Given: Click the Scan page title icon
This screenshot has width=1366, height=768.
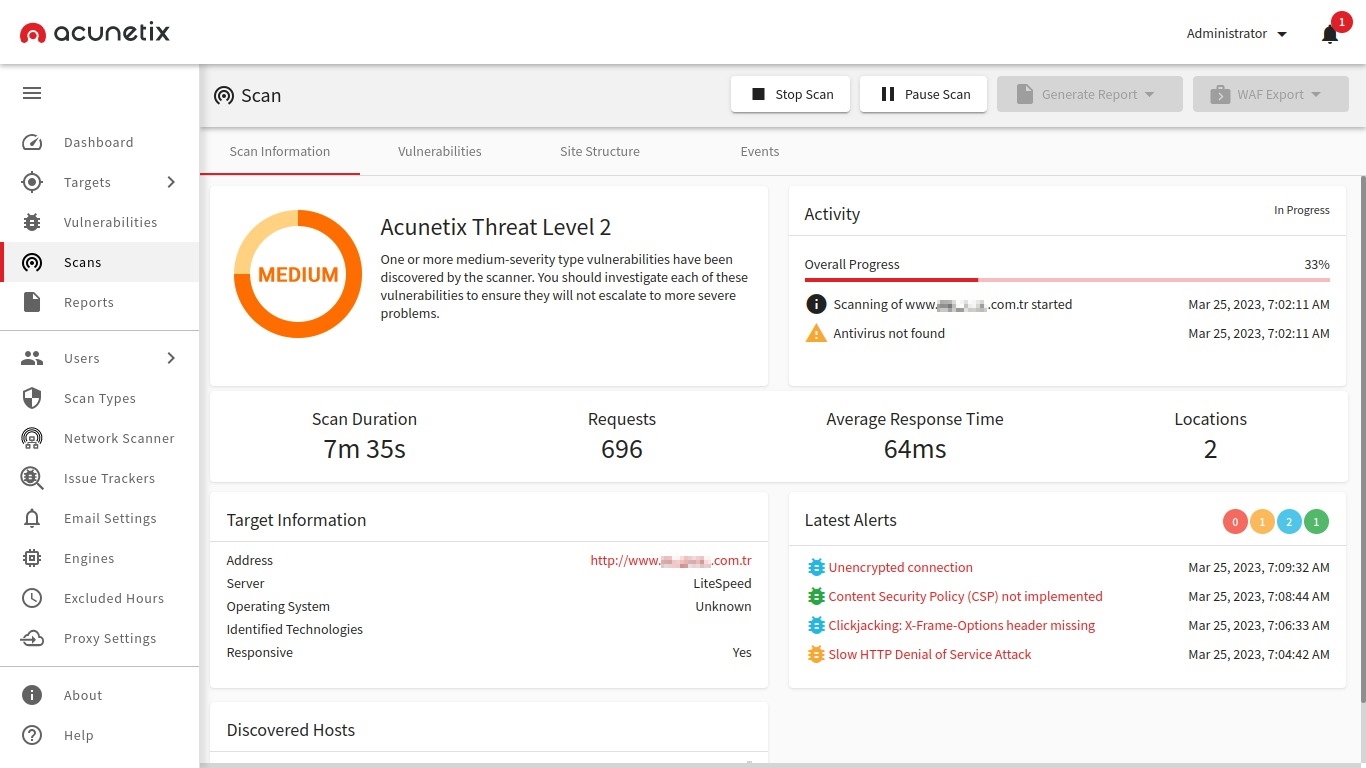Looking at the screenshot, I should tap(224, 96).
